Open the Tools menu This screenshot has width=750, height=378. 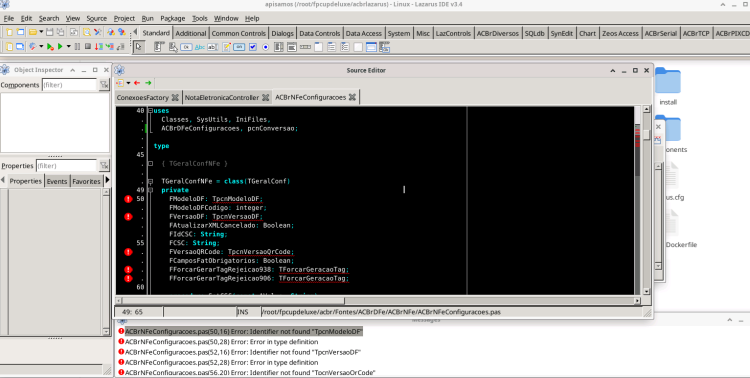click(199, 18)
